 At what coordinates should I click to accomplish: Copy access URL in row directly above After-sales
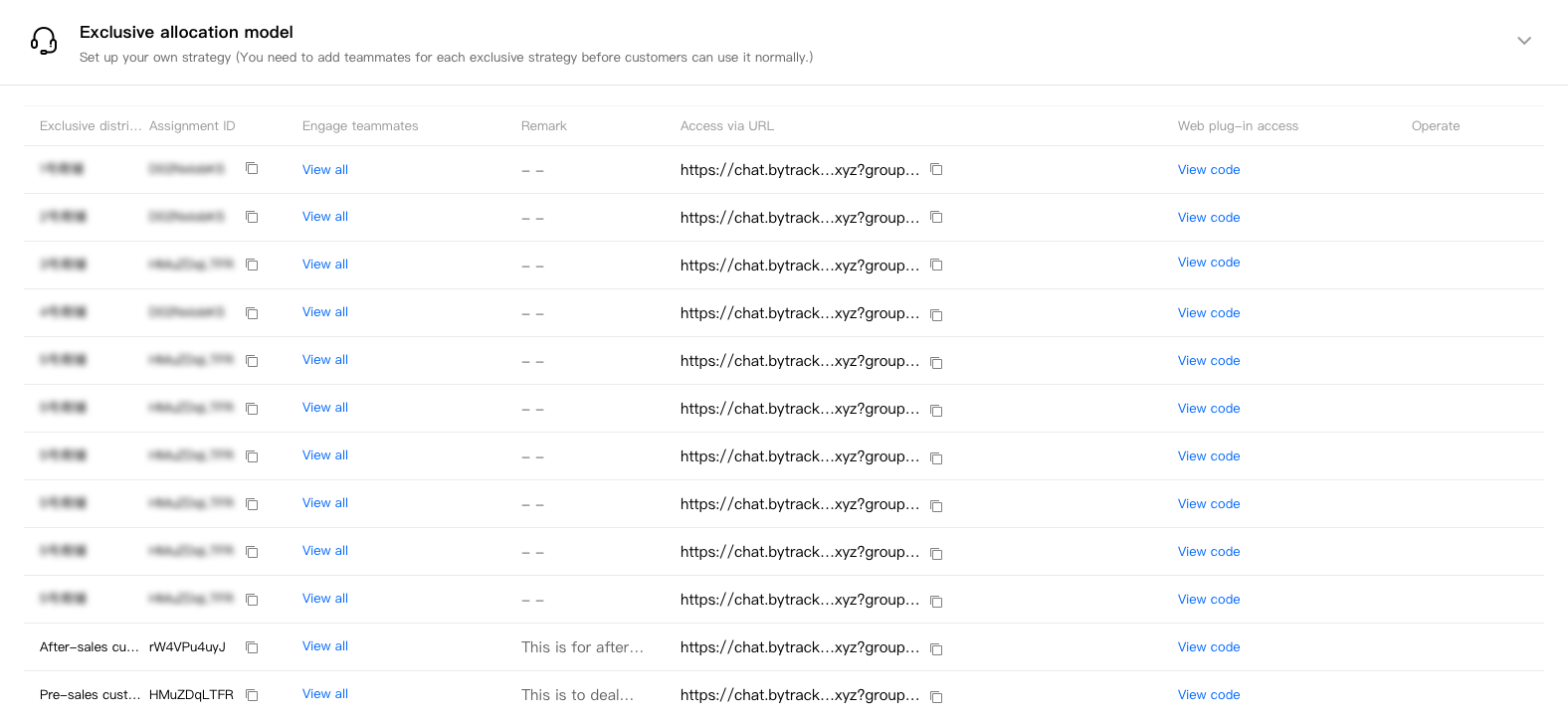[x=936, y=601]
